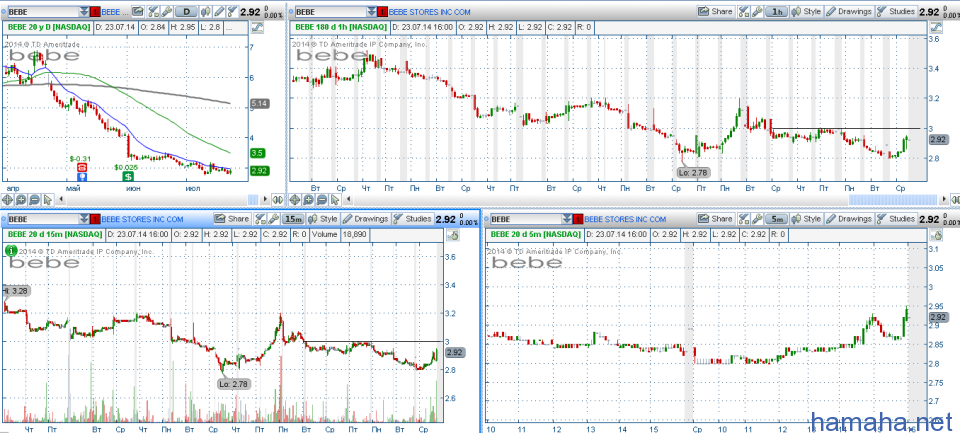Toggle chart mode icon beside daily chart header
Viewport: 960px width, 433px height.
tap(257, 28)
